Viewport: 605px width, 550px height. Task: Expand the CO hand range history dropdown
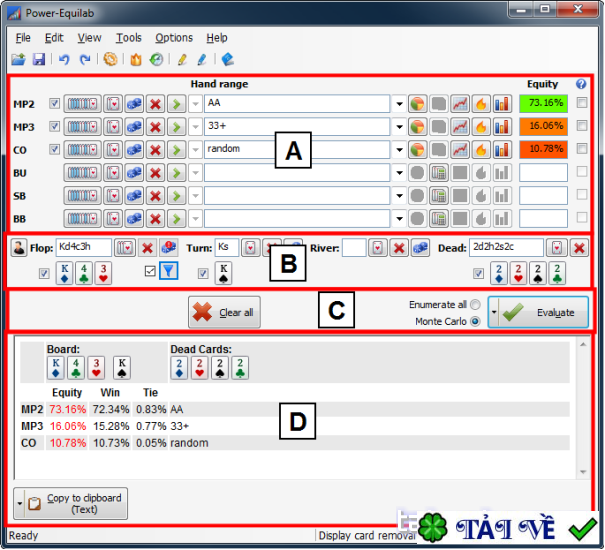(x=399, y=150)
